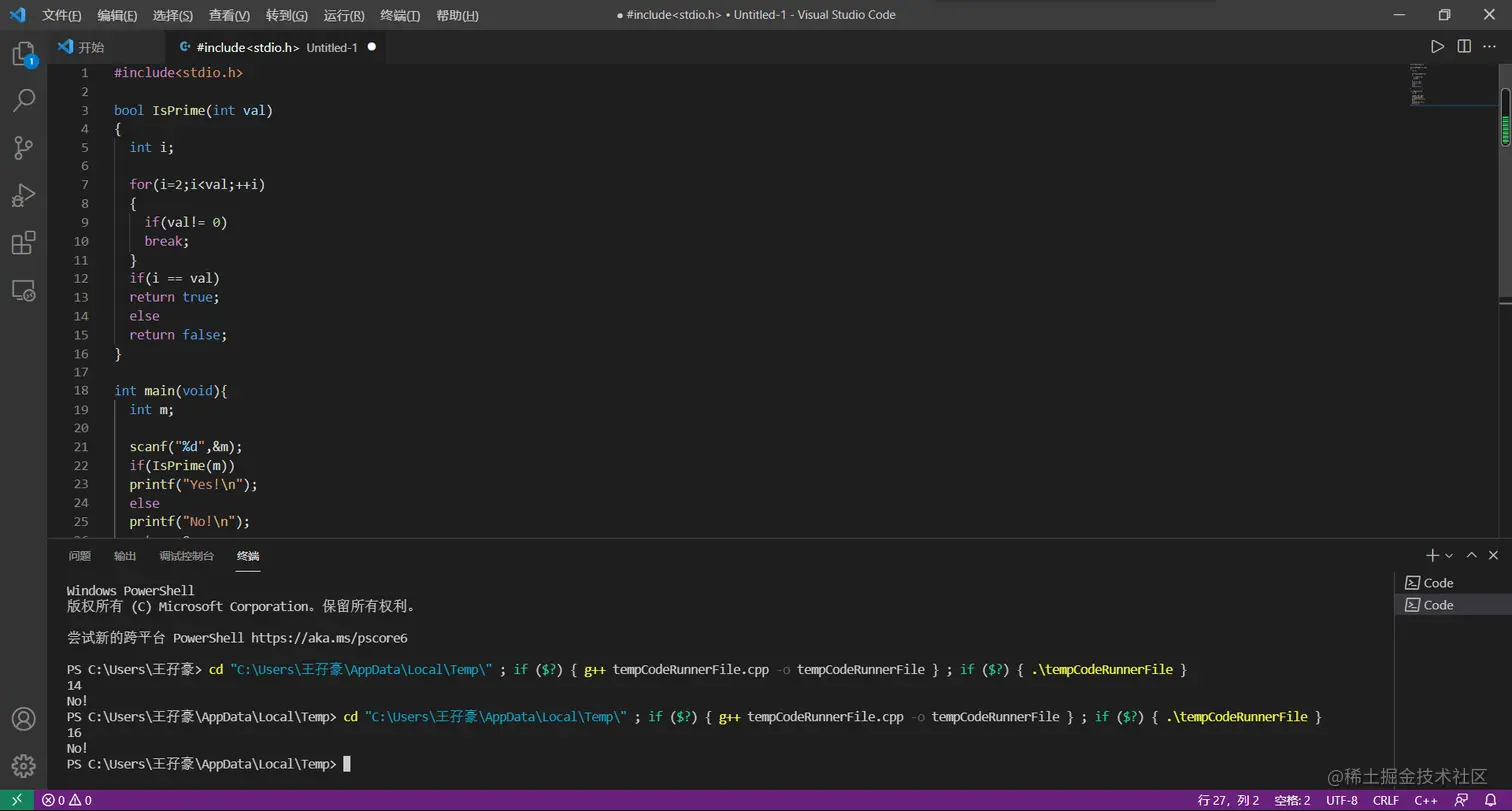Change the C++ language mode selector
1512x811 pixels.
[1425, 800]
